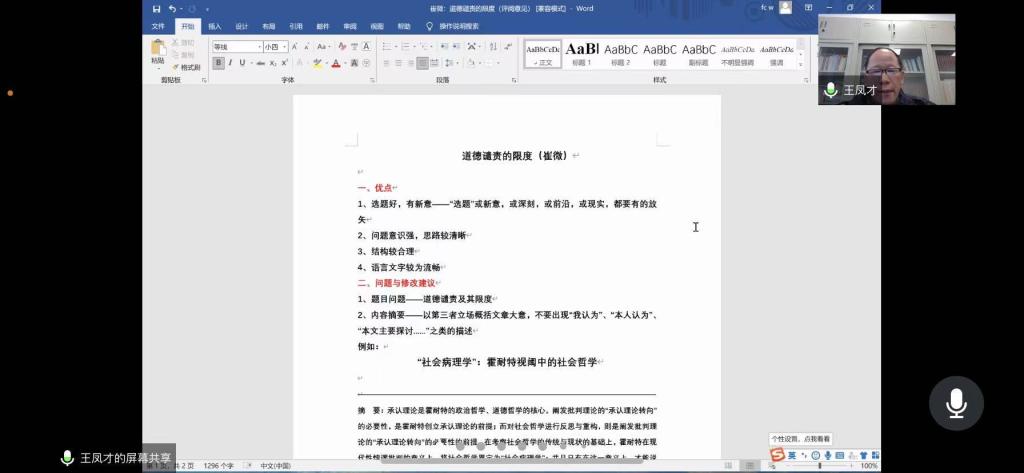Undo the last action in Word
This screenshot has height=473, width=1024.
172,8
